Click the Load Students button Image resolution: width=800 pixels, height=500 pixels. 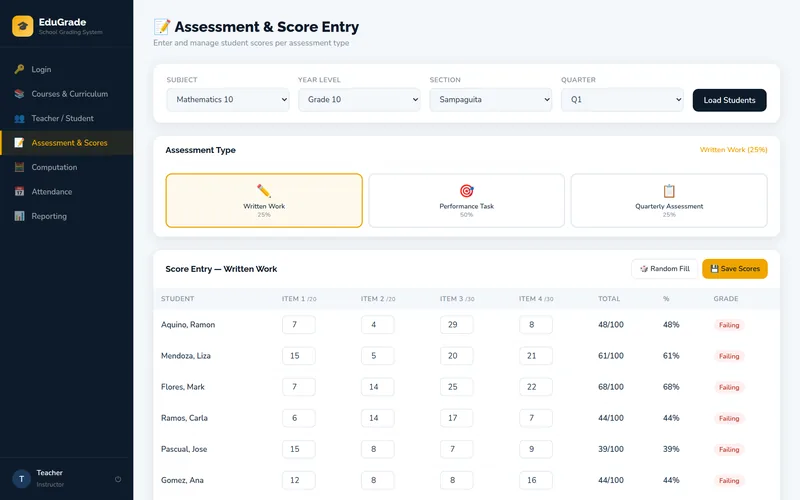click(x=730, y=100)
